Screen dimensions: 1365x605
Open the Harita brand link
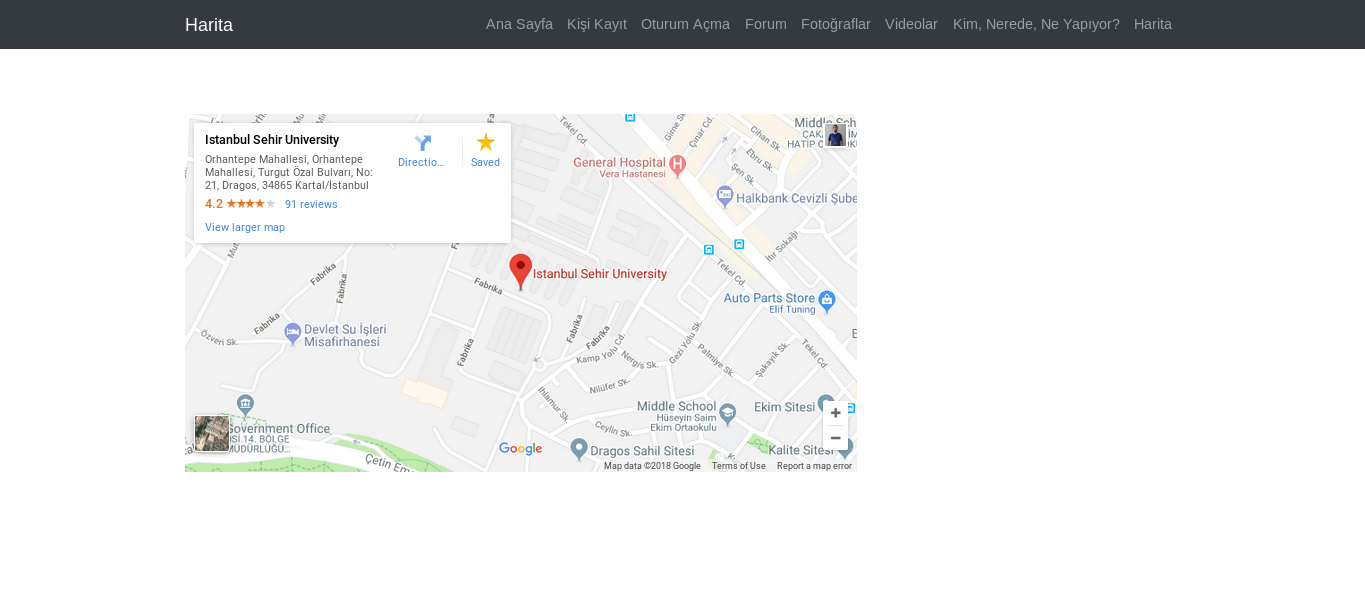(209, 25)
